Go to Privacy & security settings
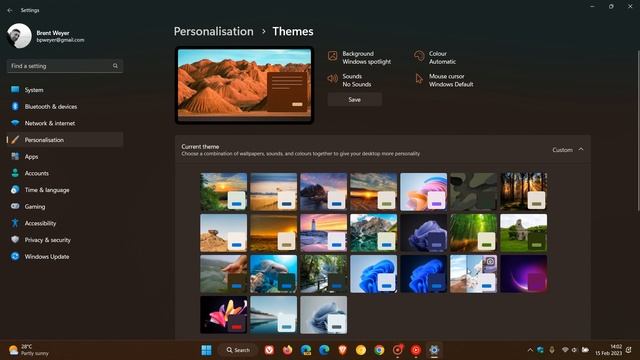The image size is (640, 360). (64, 240)
